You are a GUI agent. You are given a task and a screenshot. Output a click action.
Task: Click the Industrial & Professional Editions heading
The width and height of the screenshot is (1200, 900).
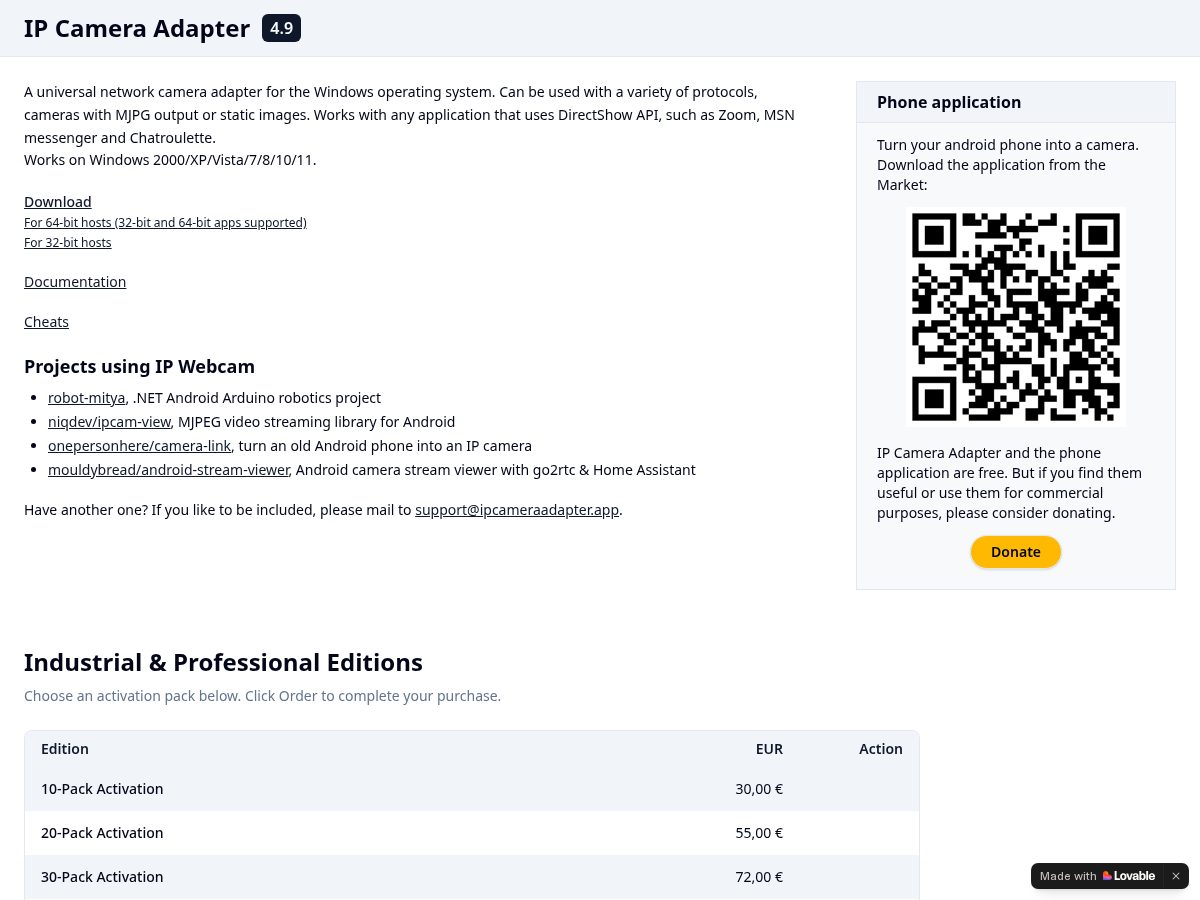(x=223, y=663)
